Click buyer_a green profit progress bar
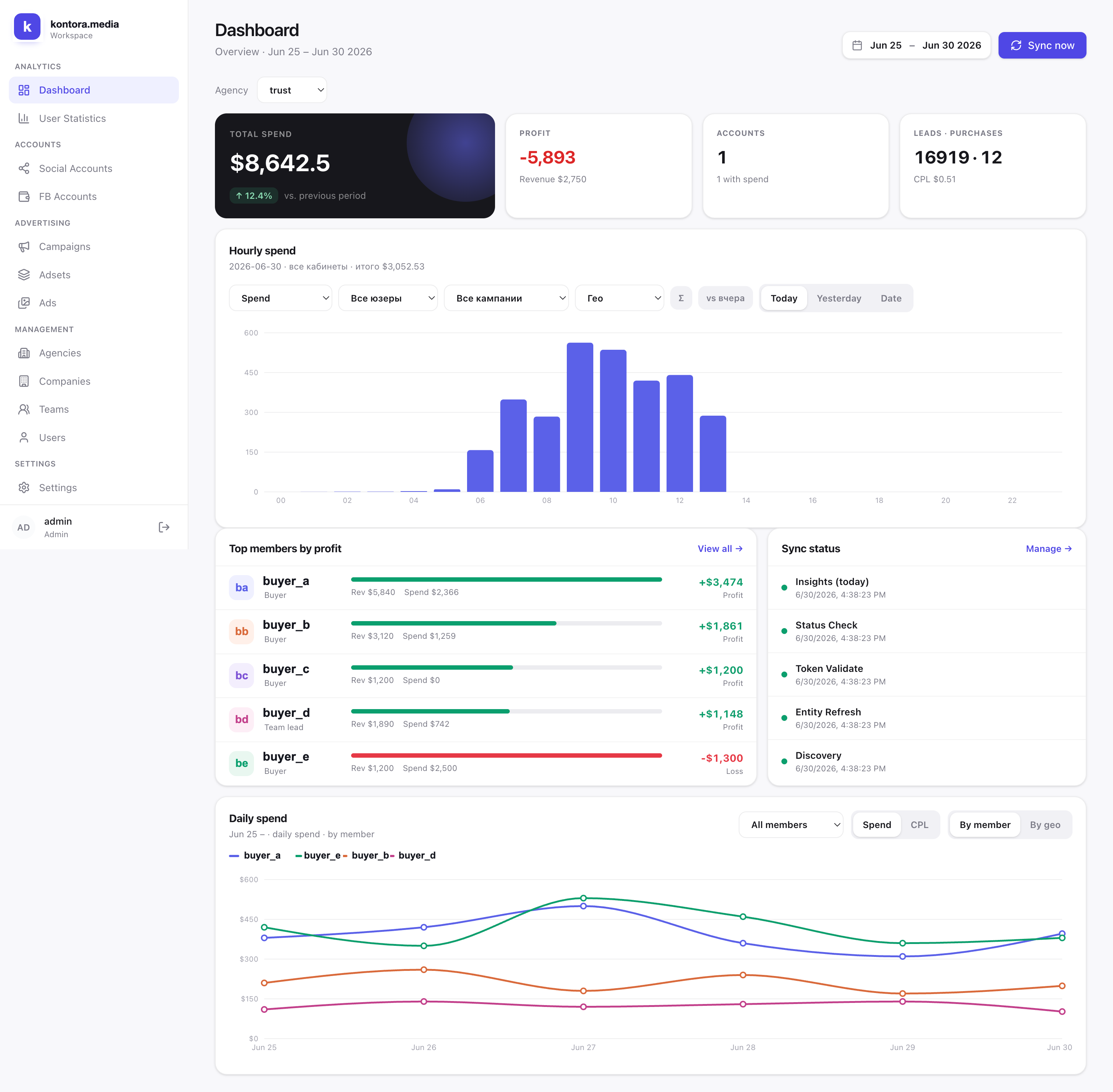 [x=506, y=579]
